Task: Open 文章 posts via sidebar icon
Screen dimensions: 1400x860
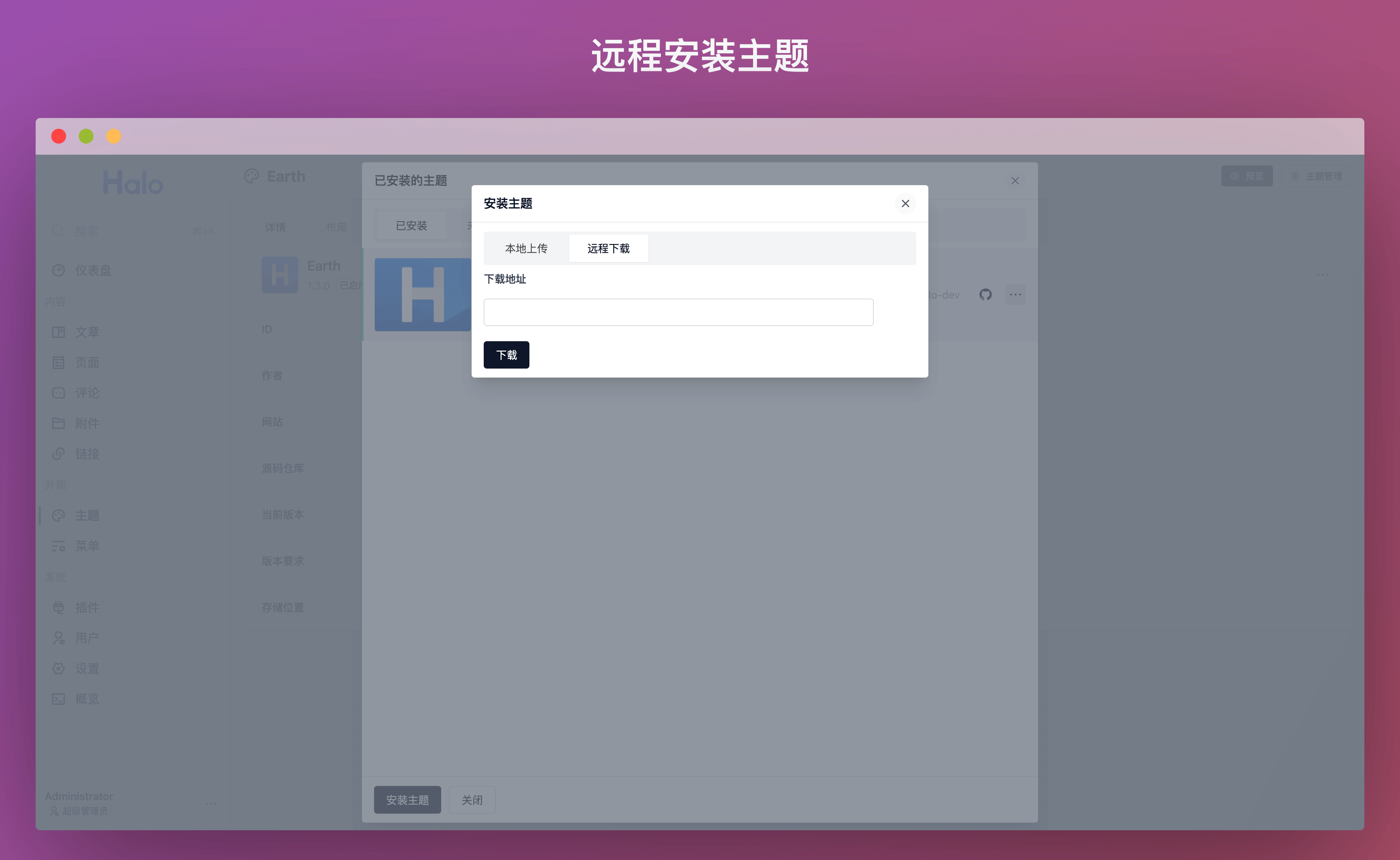Action: click(58, 332)
